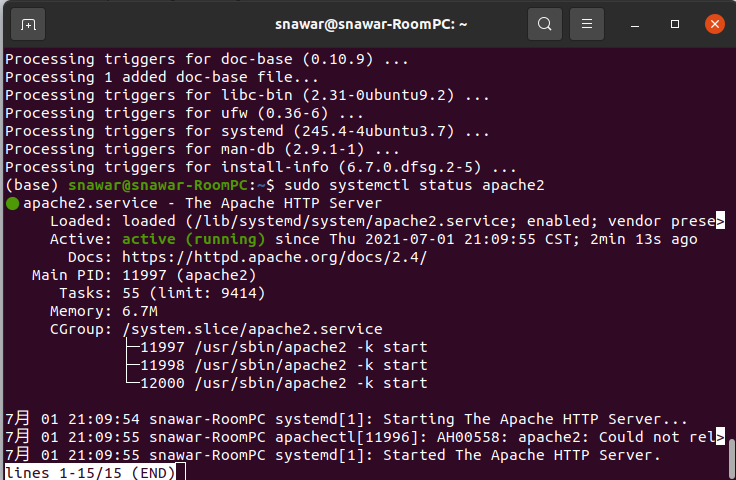Maximize the terminal window
The height and width of the screenshot is (480, 736).
click(675, 24)
